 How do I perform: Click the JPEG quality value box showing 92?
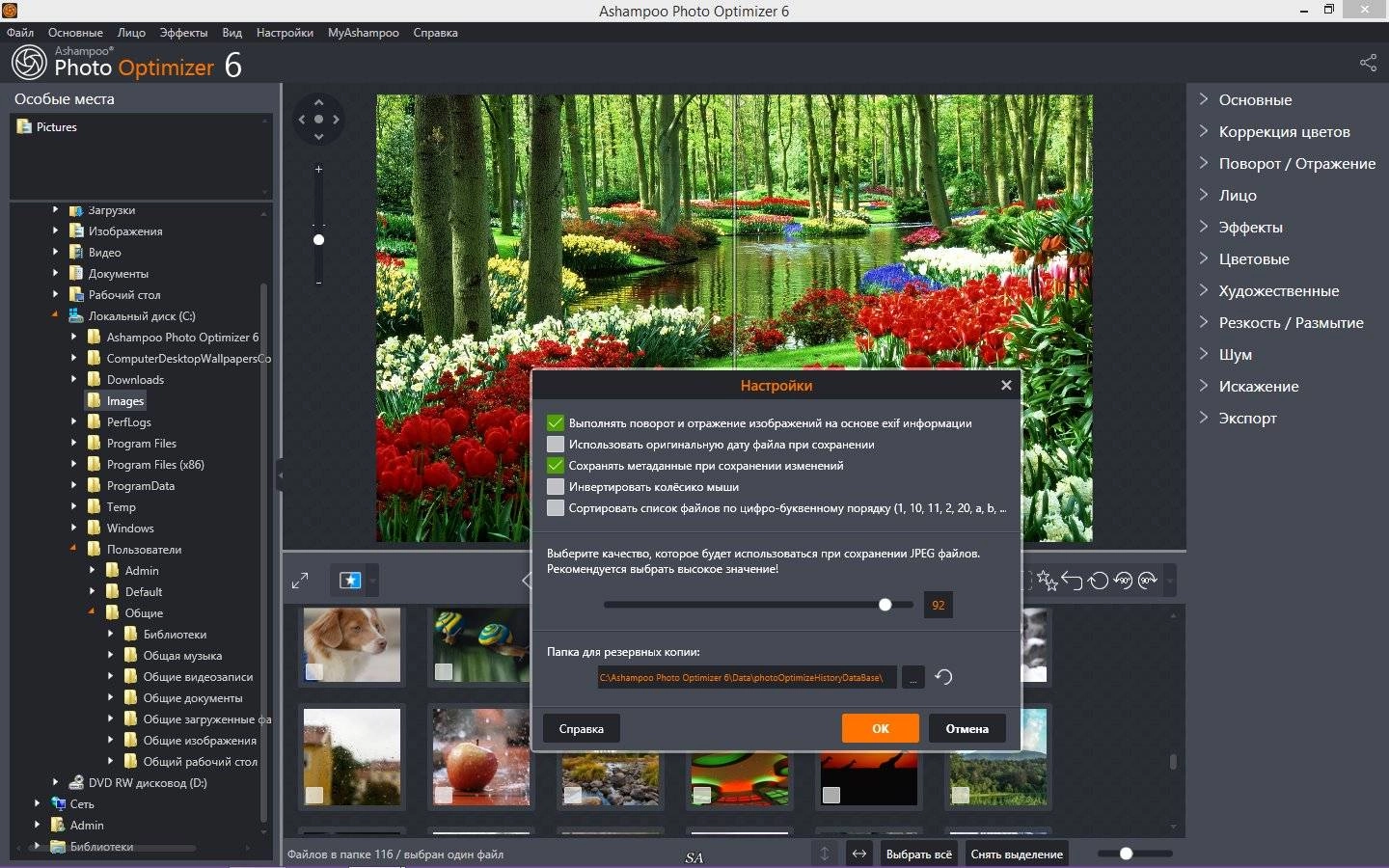(938, 605)
